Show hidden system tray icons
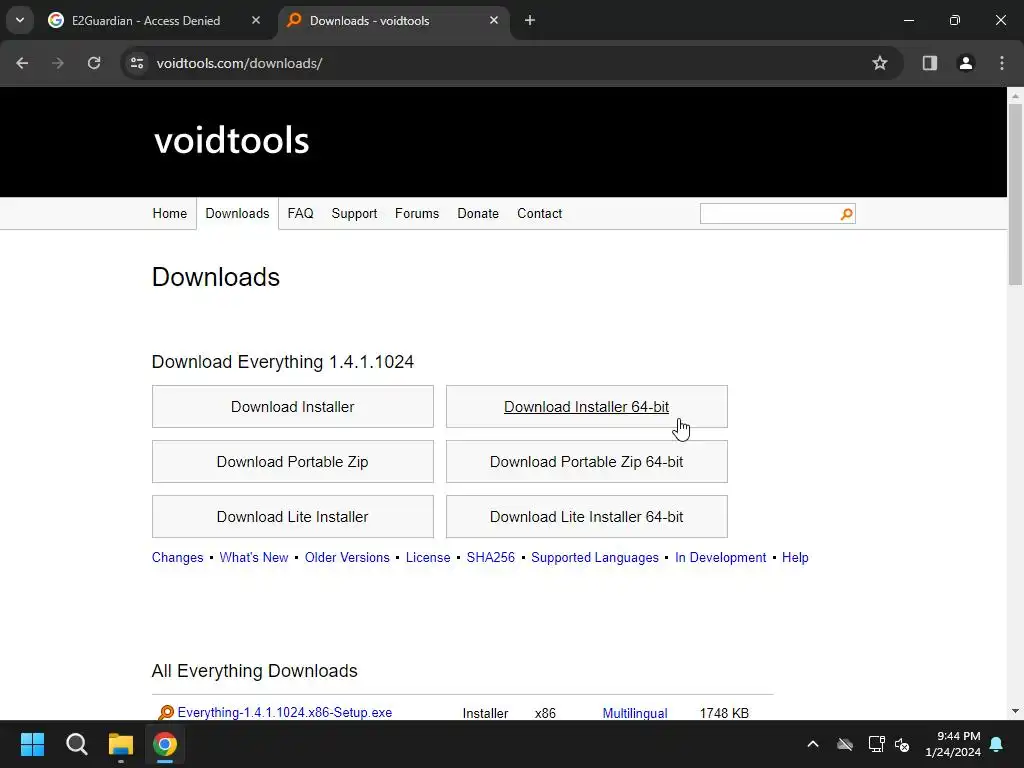Image resolution: width=1024 pixels, height=768 pixels. (813, 744)
